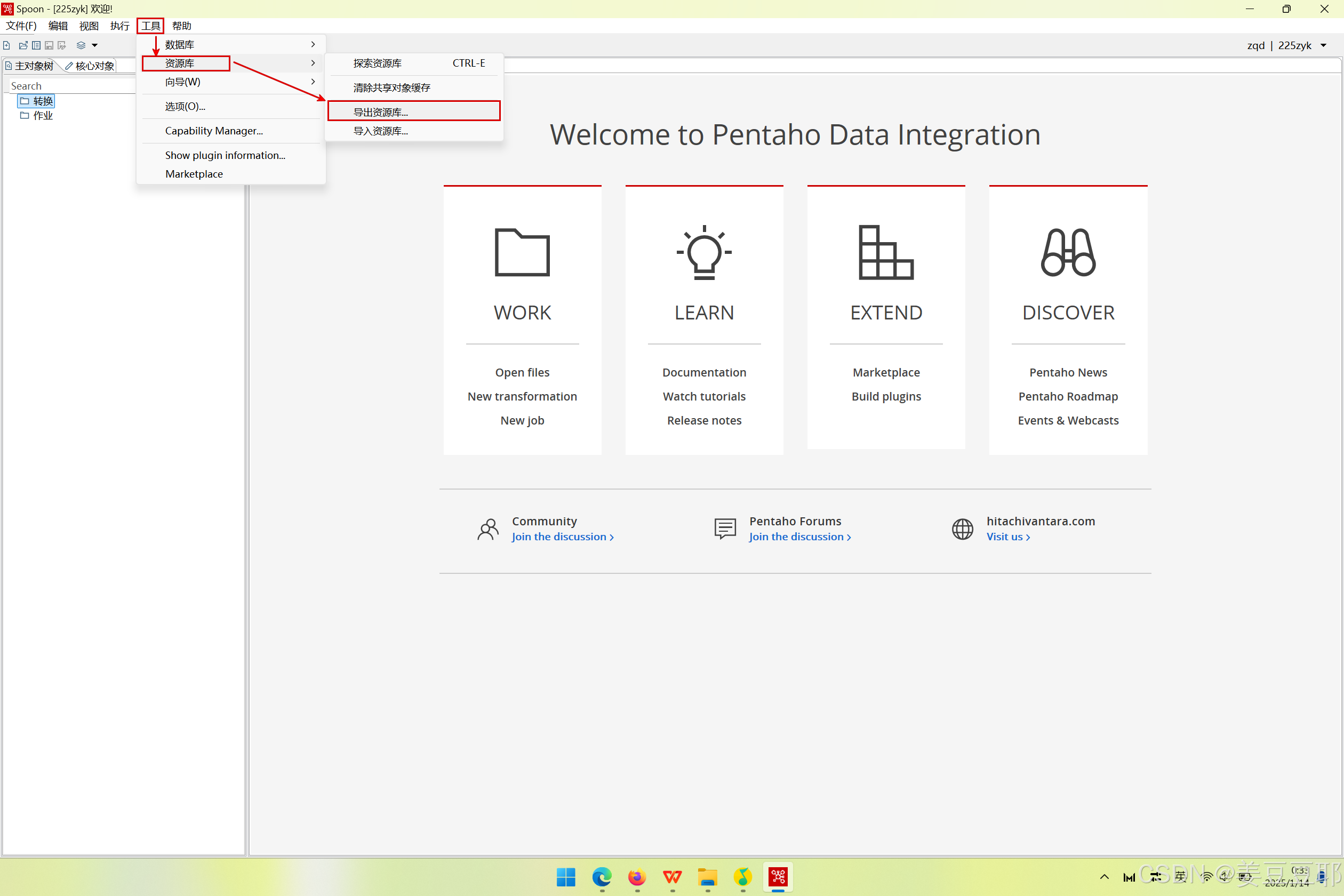Click the perspectives layers icon
The height and width of the screenshot is (896, 1344).
[81, 45]
